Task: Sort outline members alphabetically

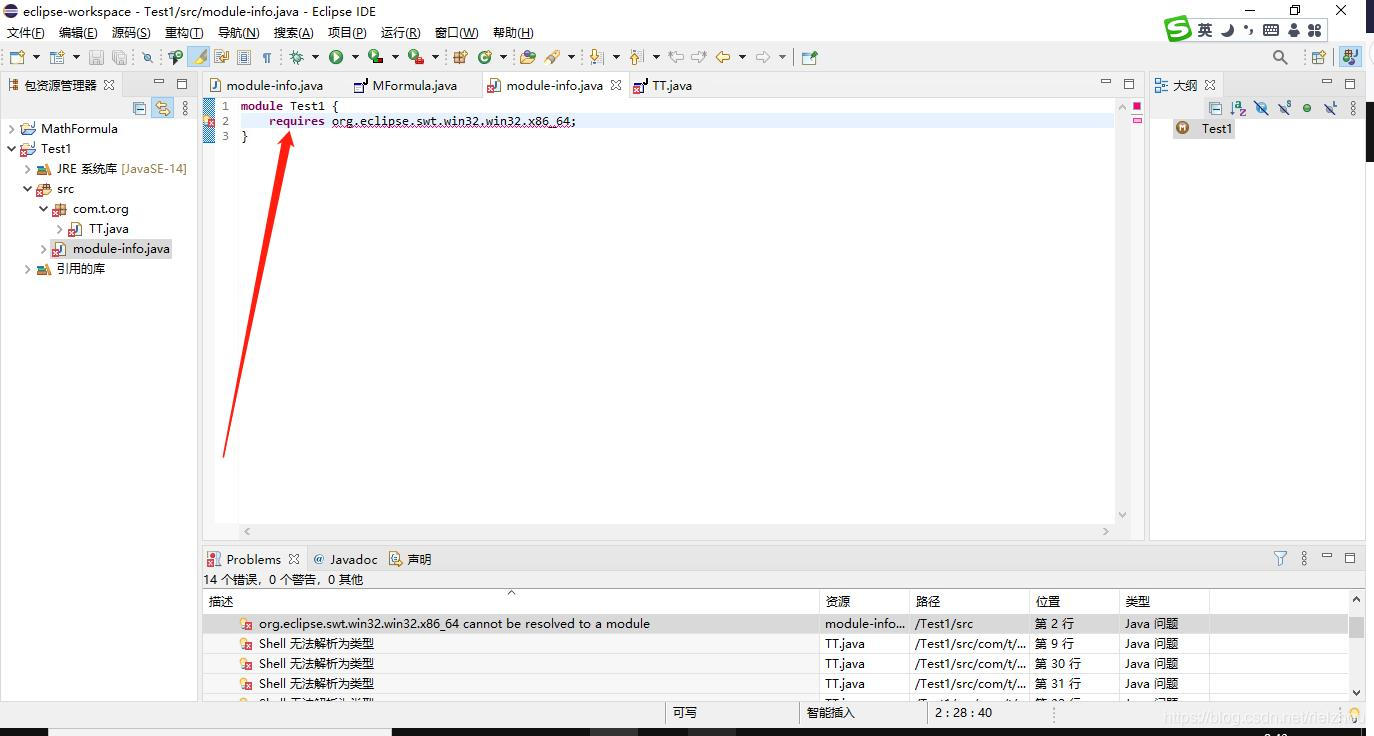Action: 1237,108
